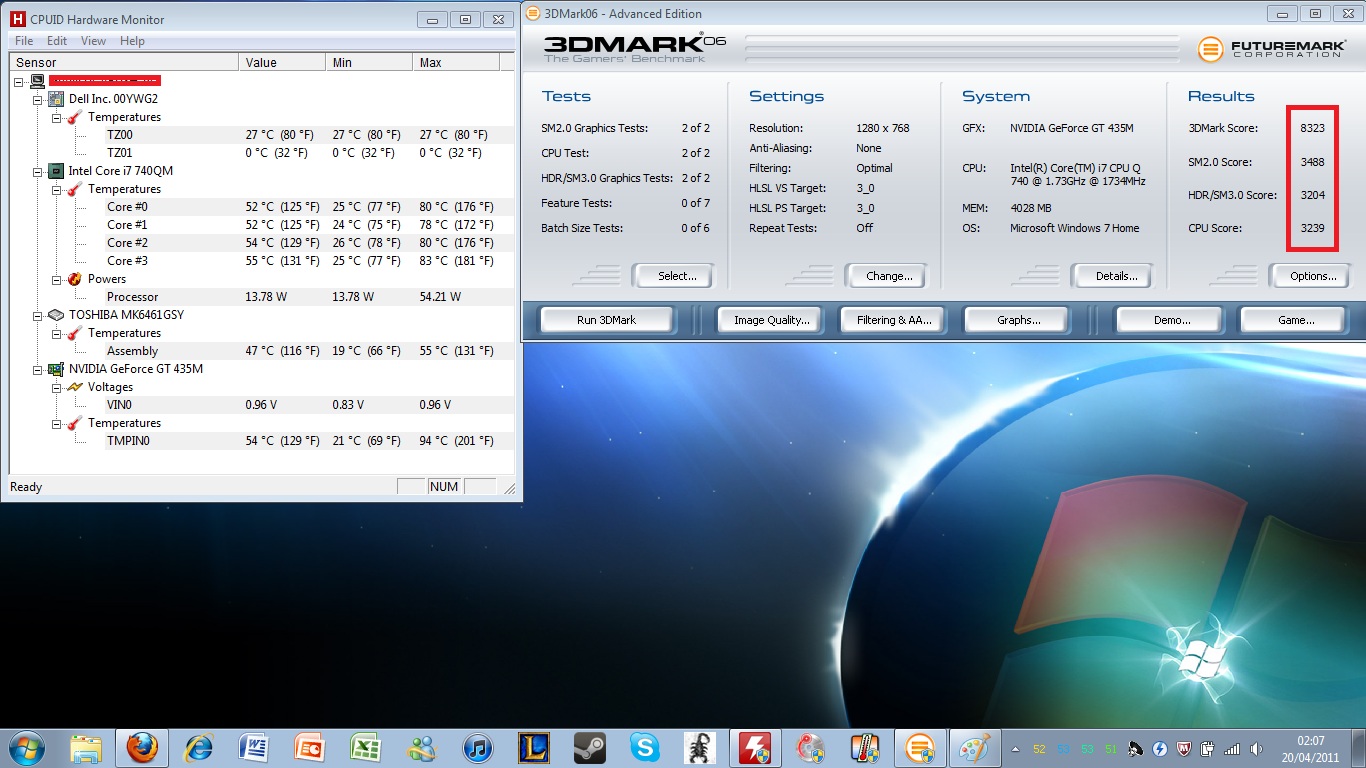Screen dimensions: 1366x768
Task: Open Windows Live Messenger from the taskbar
Action: tap(421, 747)
